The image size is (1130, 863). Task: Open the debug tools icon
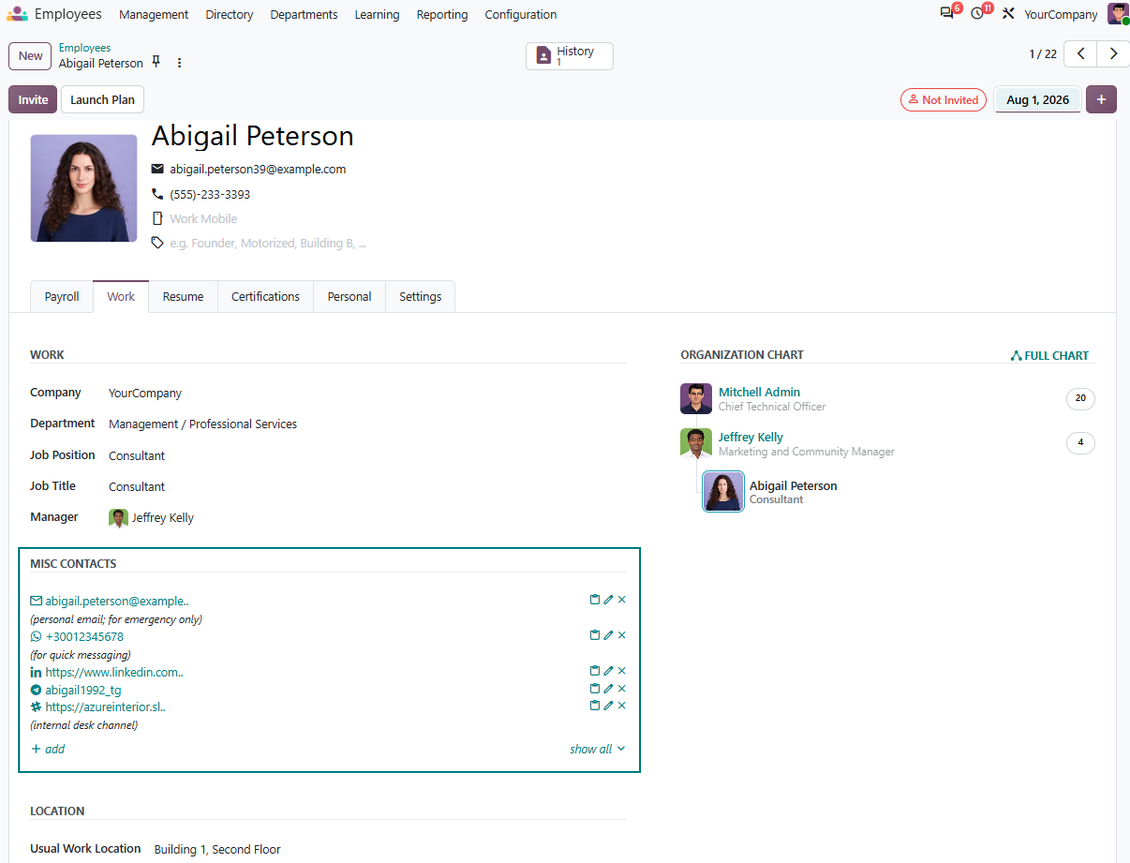(1008, 14)
